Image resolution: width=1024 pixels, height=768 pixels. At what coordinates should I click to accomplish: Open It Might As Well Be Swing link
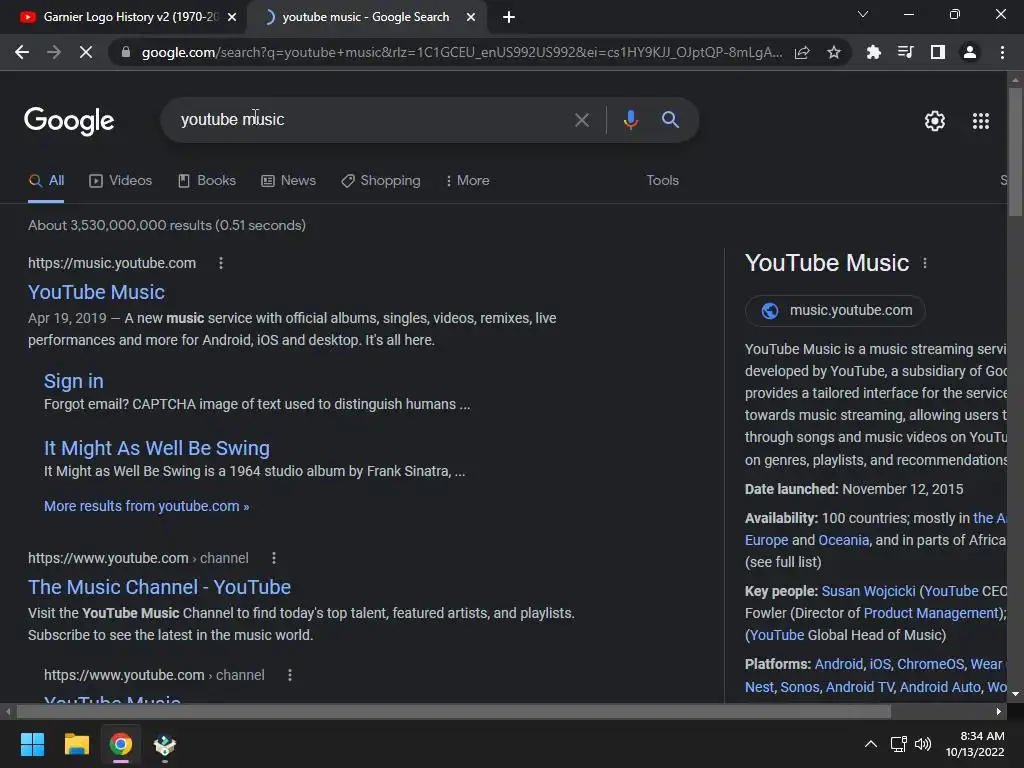click(x=156, y=448)
